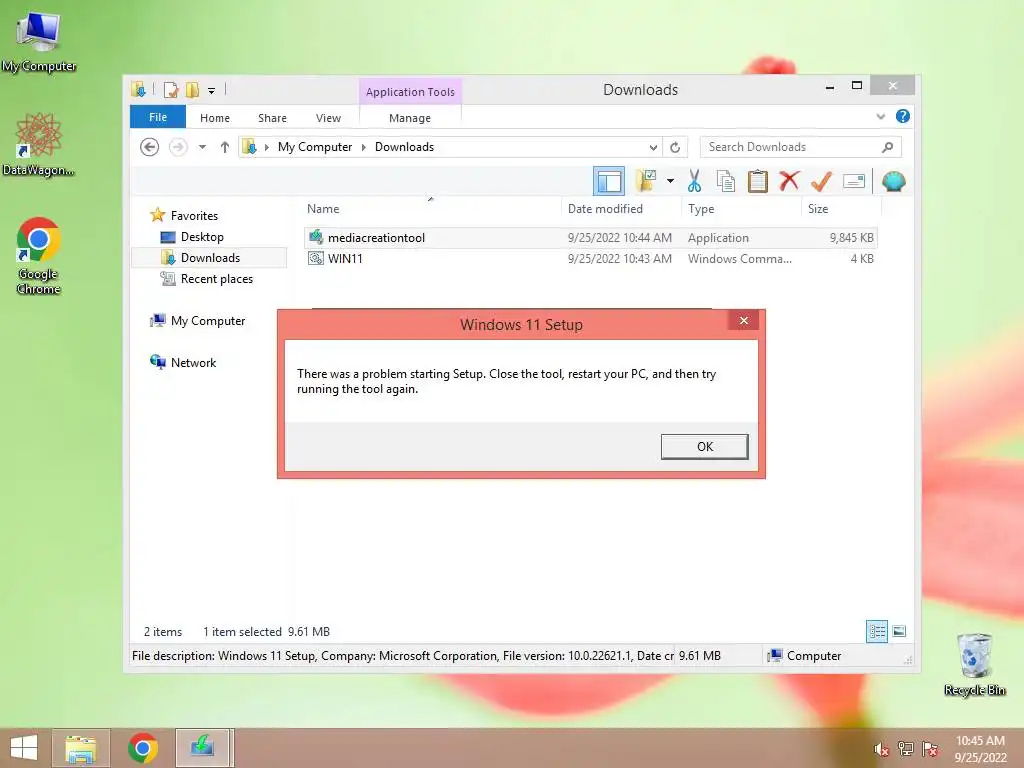Click OK in the Windows 11 Setup dialog

click(705, 447)
